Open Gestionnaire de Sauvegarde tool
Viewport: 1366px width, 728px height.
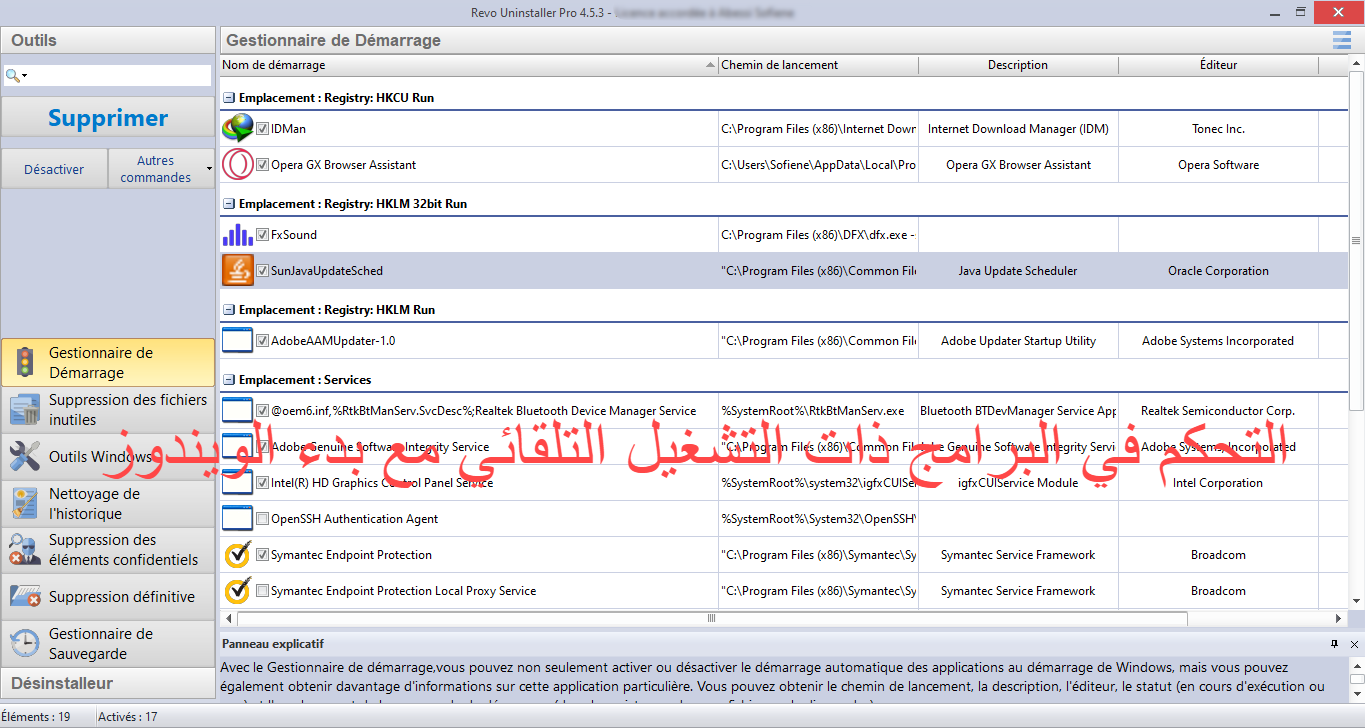pos(108,643)
